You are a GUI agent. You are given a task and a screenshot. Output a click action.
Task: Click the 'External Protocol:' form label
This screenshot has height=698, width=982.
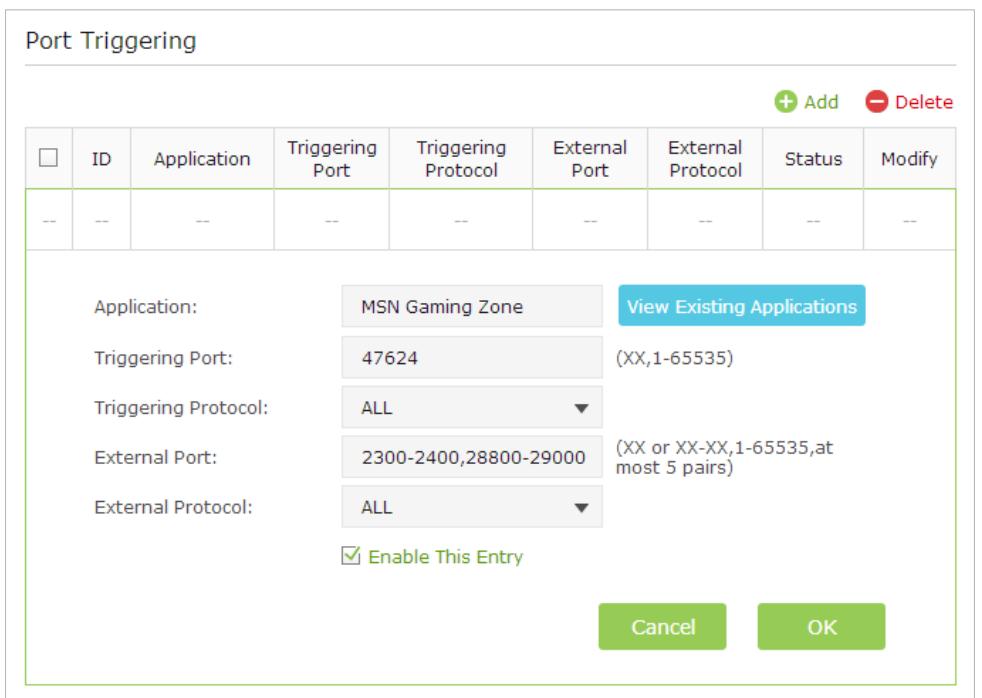pos(173,507)
